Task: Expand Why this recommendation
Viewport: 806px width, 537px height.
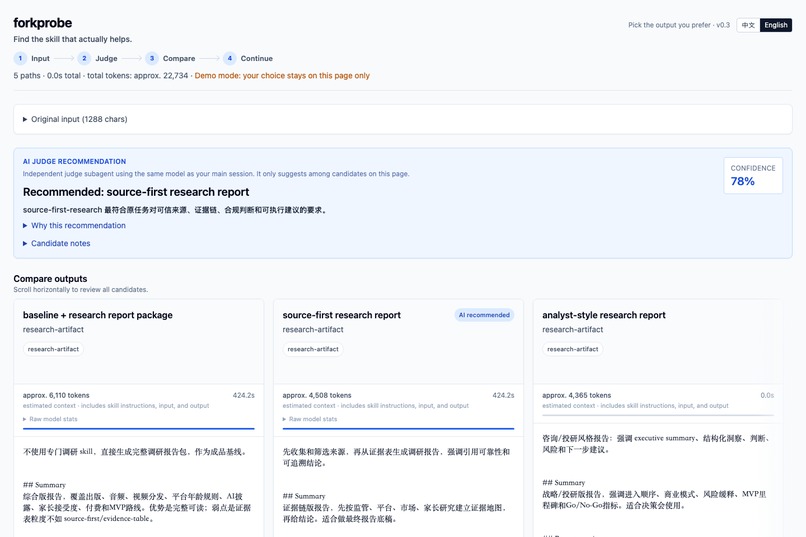Action: [74, 226]
